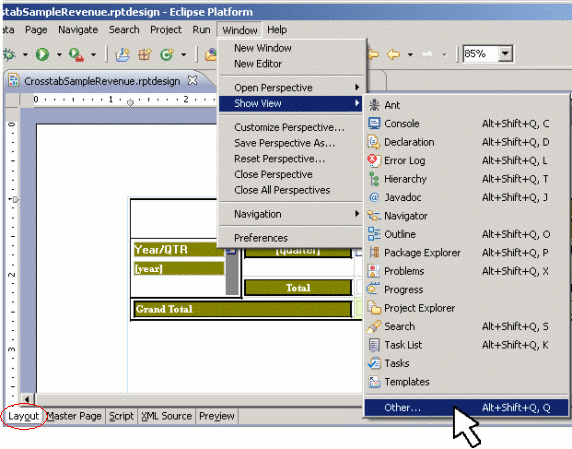Click the greyed Forward arrow icon
572x449 pixels.
tap(427, 55)
